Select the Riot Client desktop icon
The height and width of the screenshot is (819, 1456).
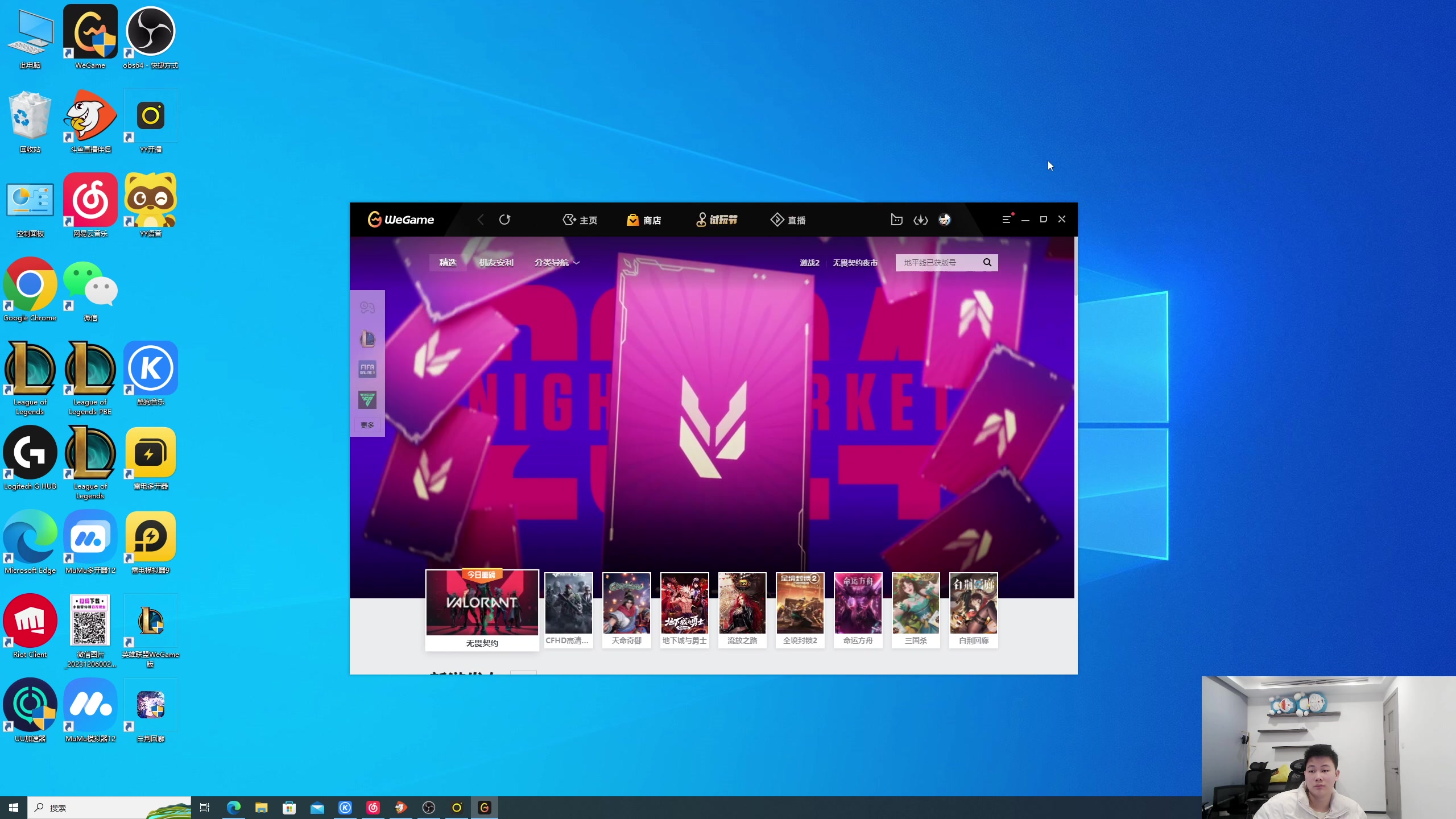coord(30,626)
